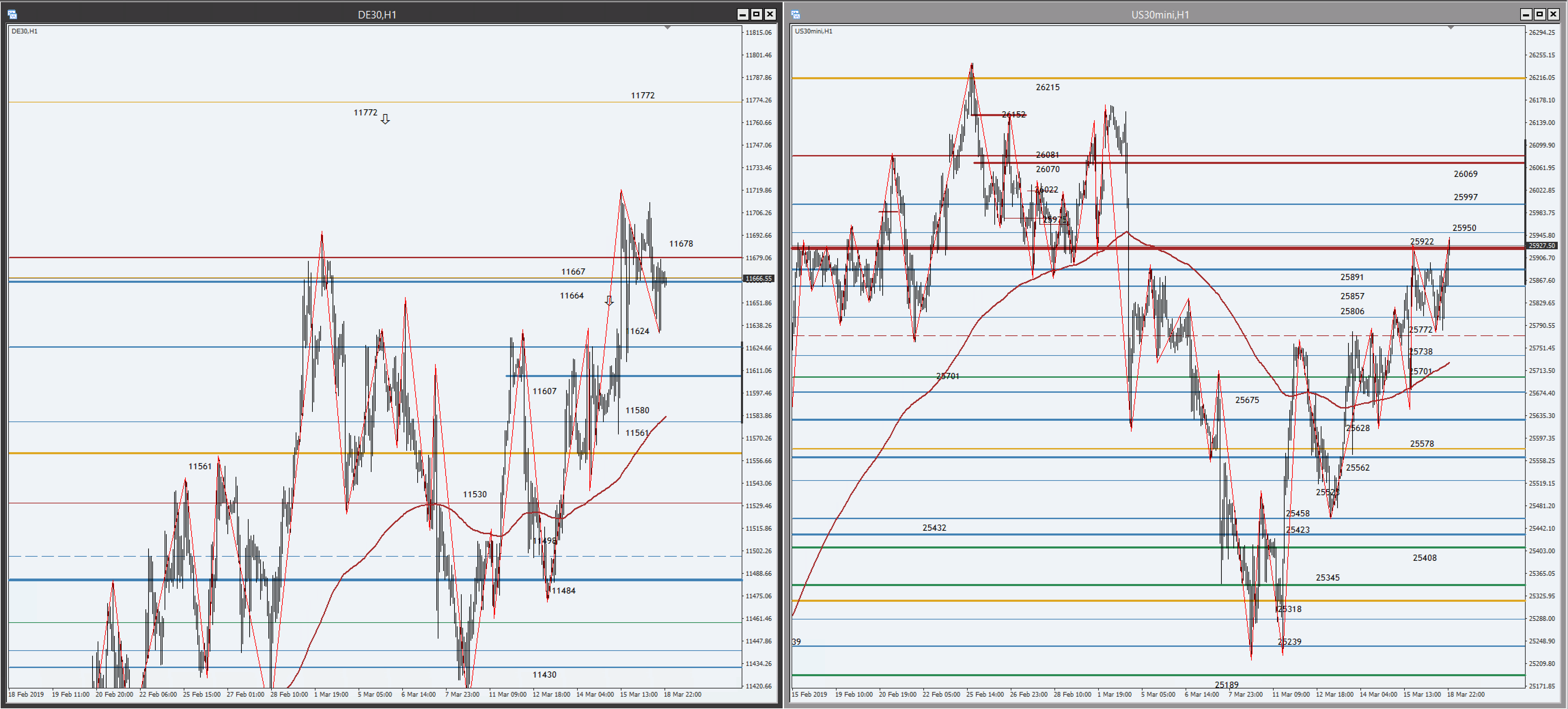This screenshot has width=1568, height=709.
Task: Maximize the US30mini,H1 chart window
Action: 1539,14
